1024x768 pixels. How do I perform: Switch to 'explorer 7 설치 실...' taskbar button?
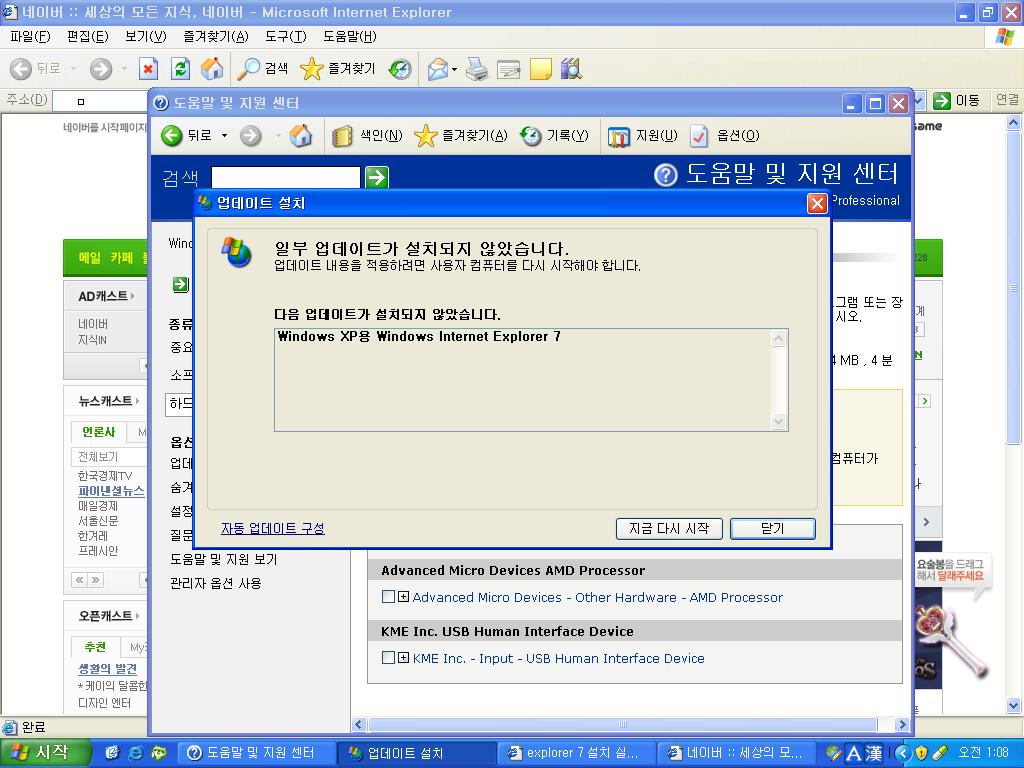point(575,753)
